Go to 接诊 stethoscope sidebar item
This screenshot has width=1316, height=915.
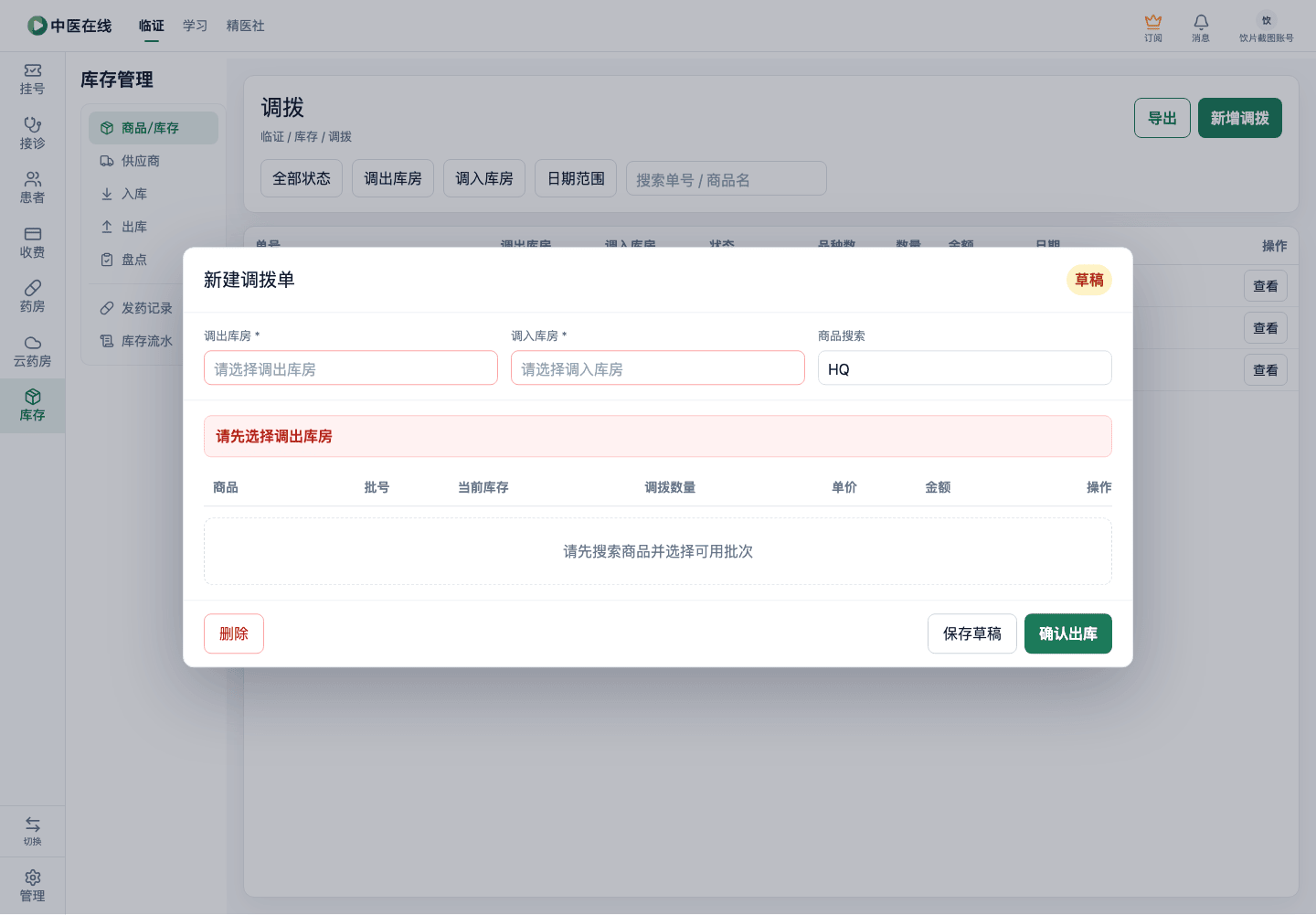[32, 133]
